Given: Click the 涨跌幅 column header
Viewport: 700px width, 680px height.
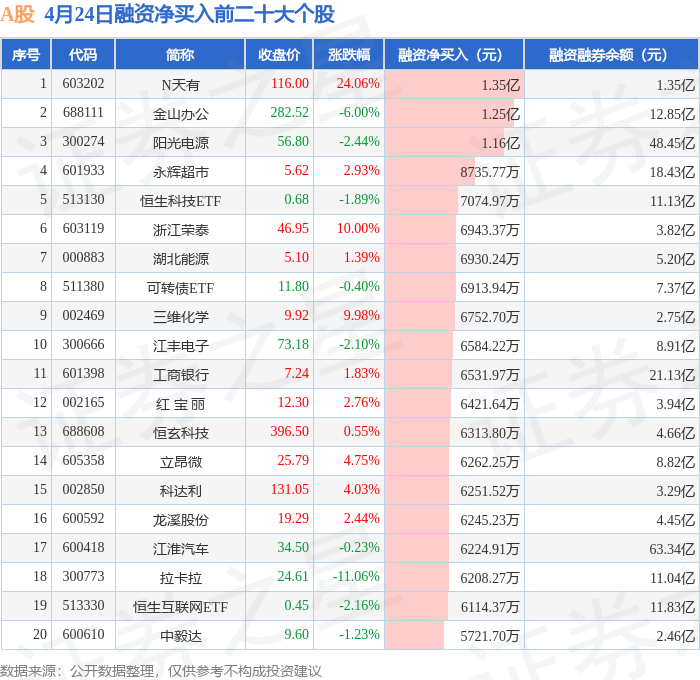Looking at the screenshot, I should point(349,55).
